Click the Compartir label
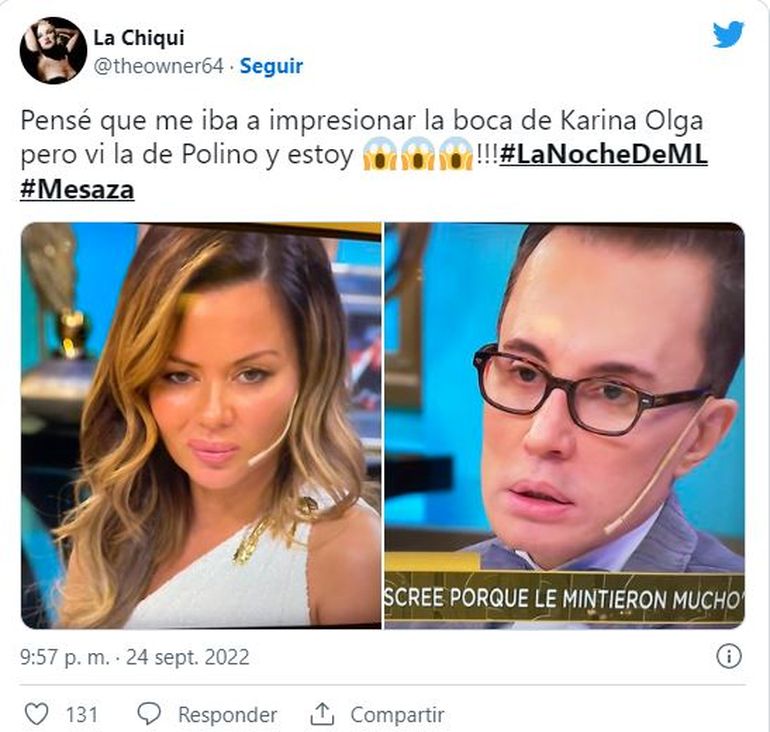The height and width of the screenshot is (732, 770). pyautogui.click(x=397, y=714)
